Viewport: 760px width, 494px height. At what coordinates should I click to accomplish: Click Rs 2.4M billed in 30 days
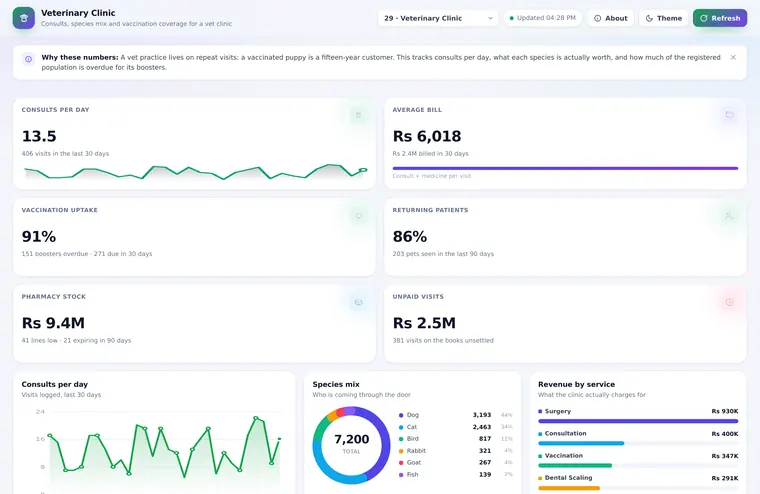click(430, 154)
